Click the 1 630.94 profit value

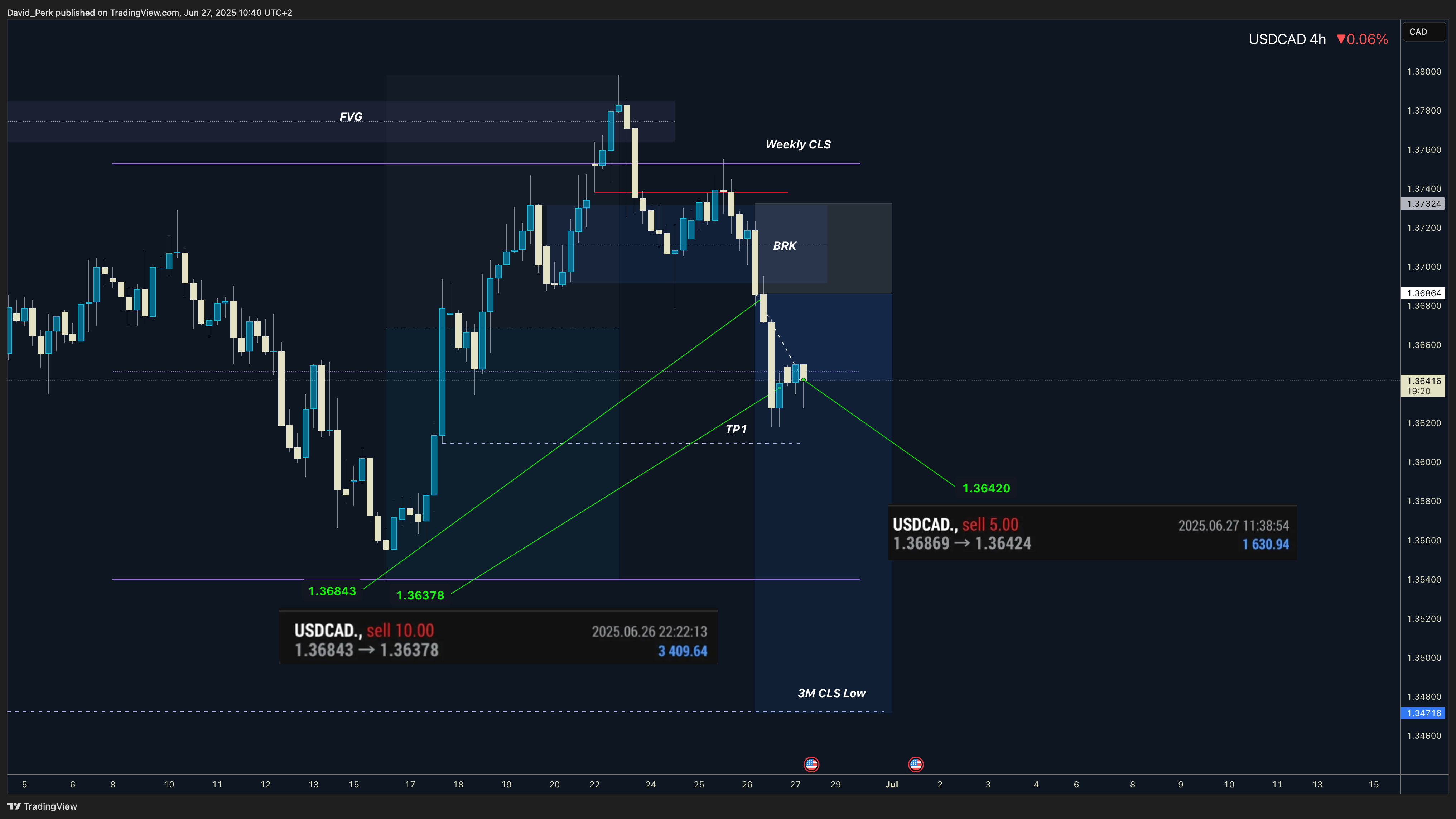click(x=1265, y=544)
